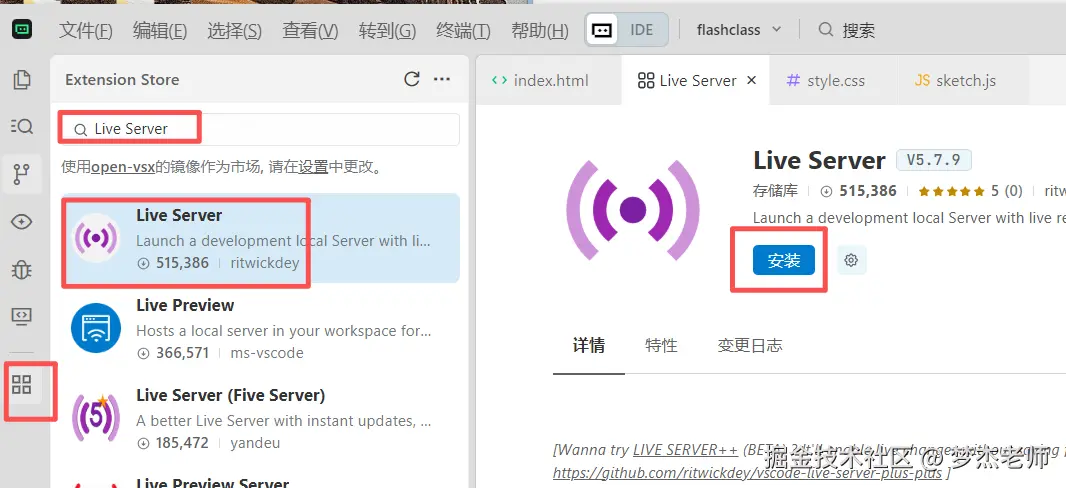The width and height of the screenshot is (1066, 488).
Task: Click the large Live Server logo
Action: [x=632, y=209]
